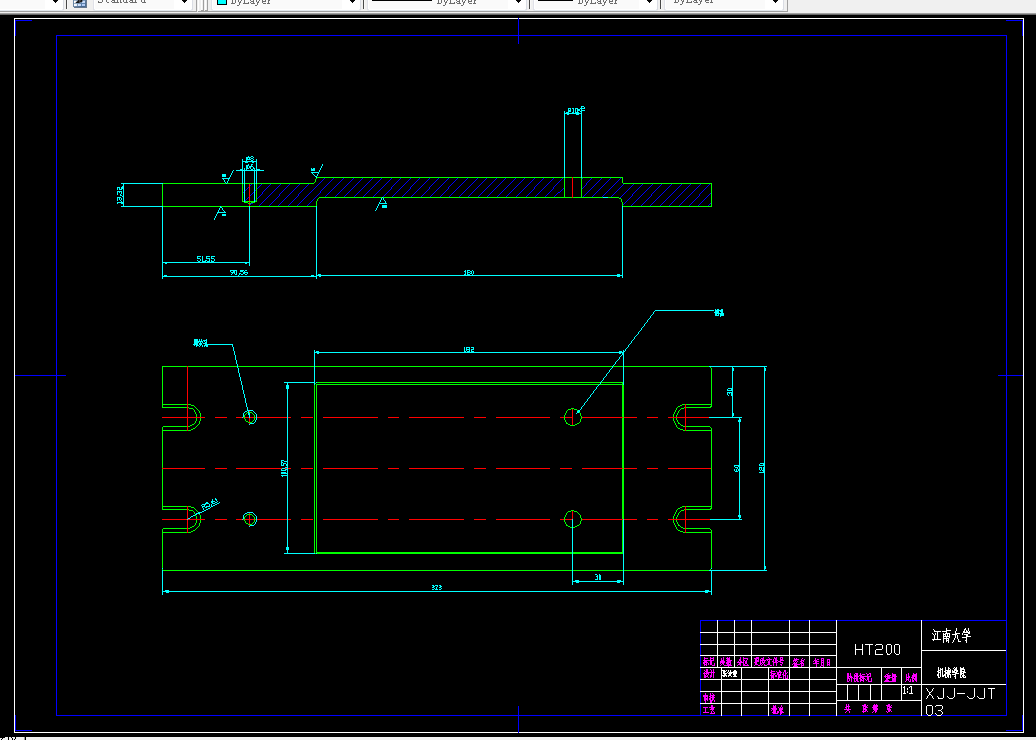This screenshot has width=1036, height=740.
Task: Select the 60 vertical dimension text
Action: (737, 468)
